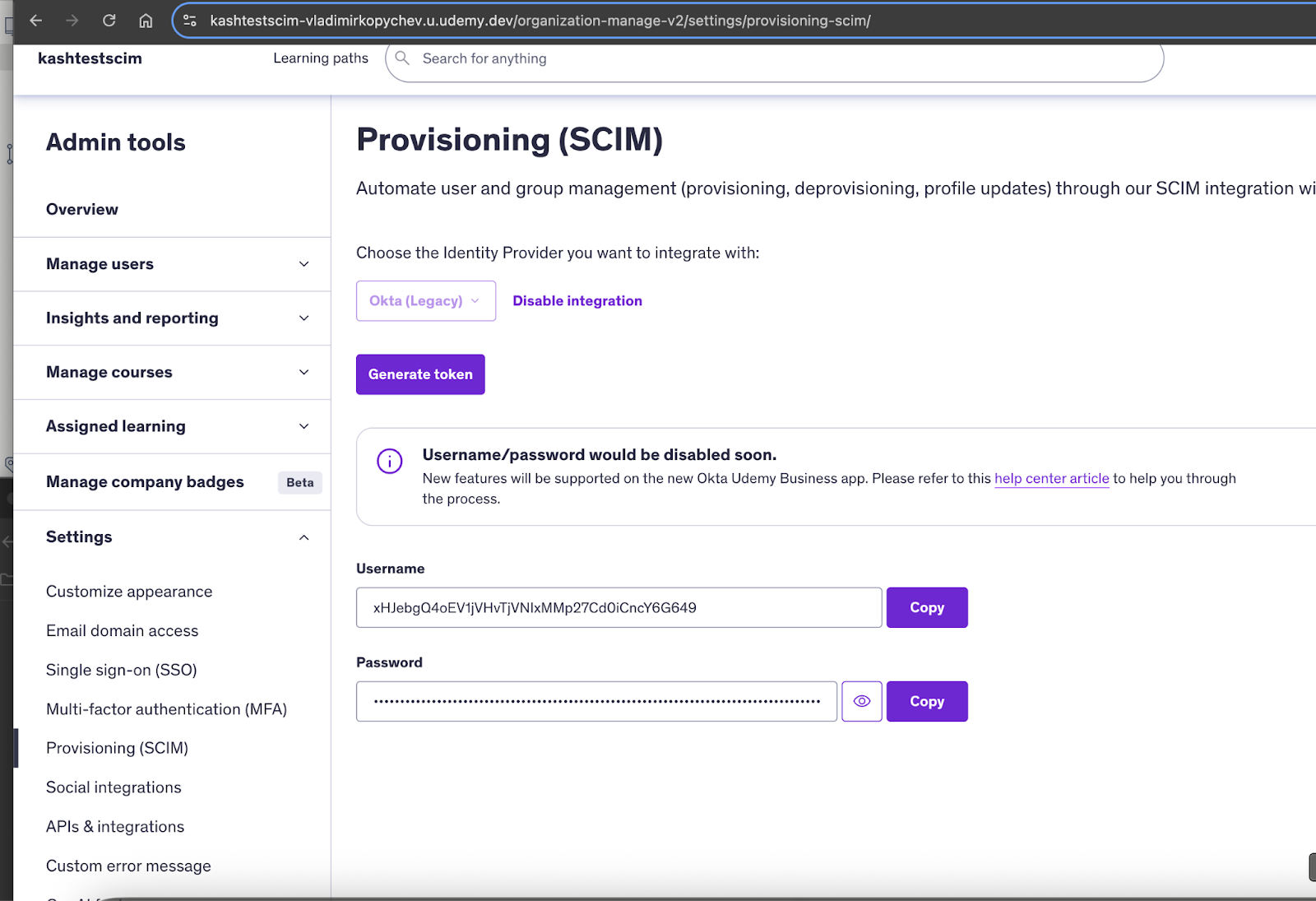Select Single sign-on (SSO) in the sidebar
The width and height of the screenshot is (1316, 901).
click(121, 670)
